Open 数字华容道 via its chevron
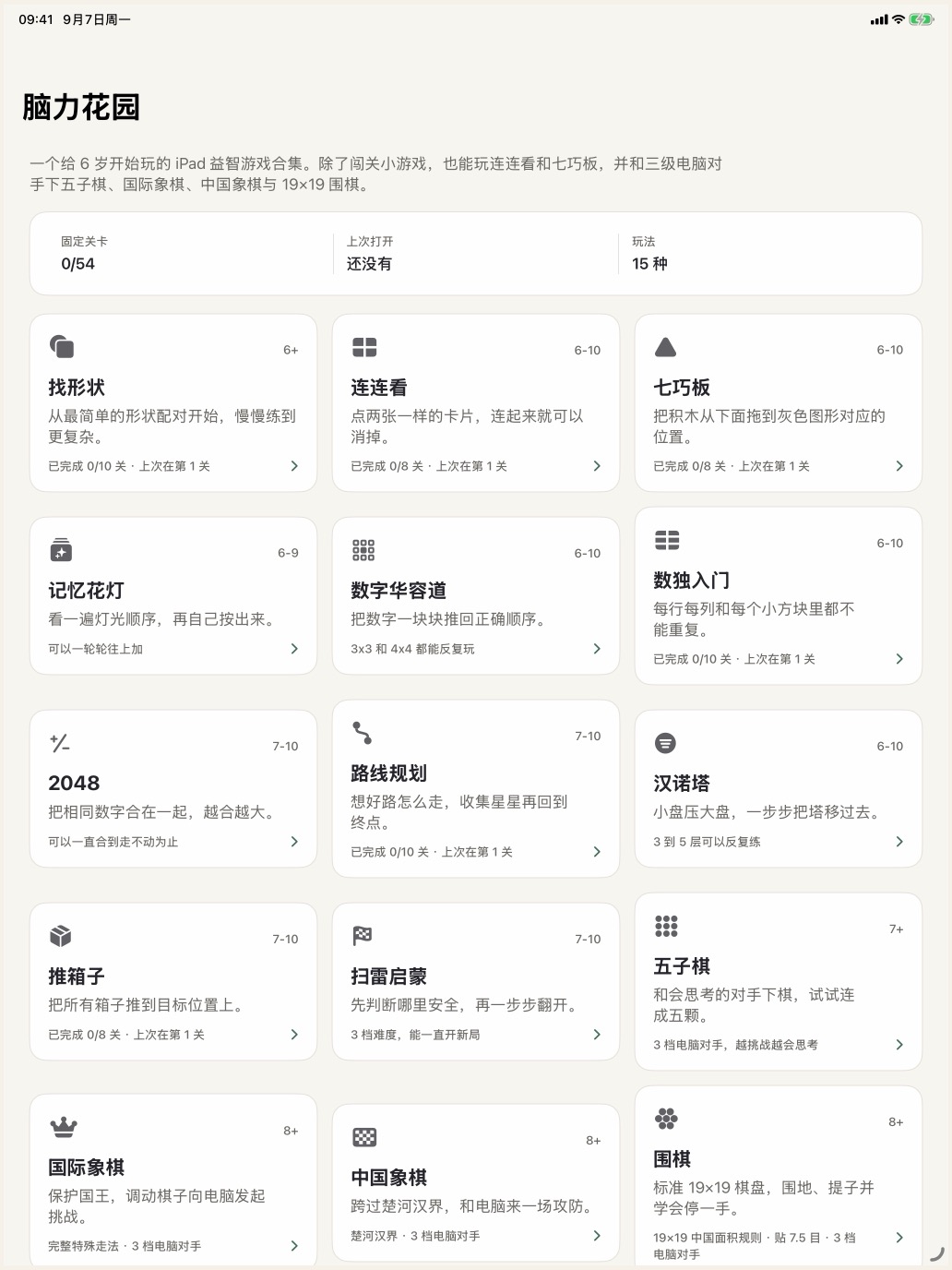The image size is (952, 1270). coord(597,649)
